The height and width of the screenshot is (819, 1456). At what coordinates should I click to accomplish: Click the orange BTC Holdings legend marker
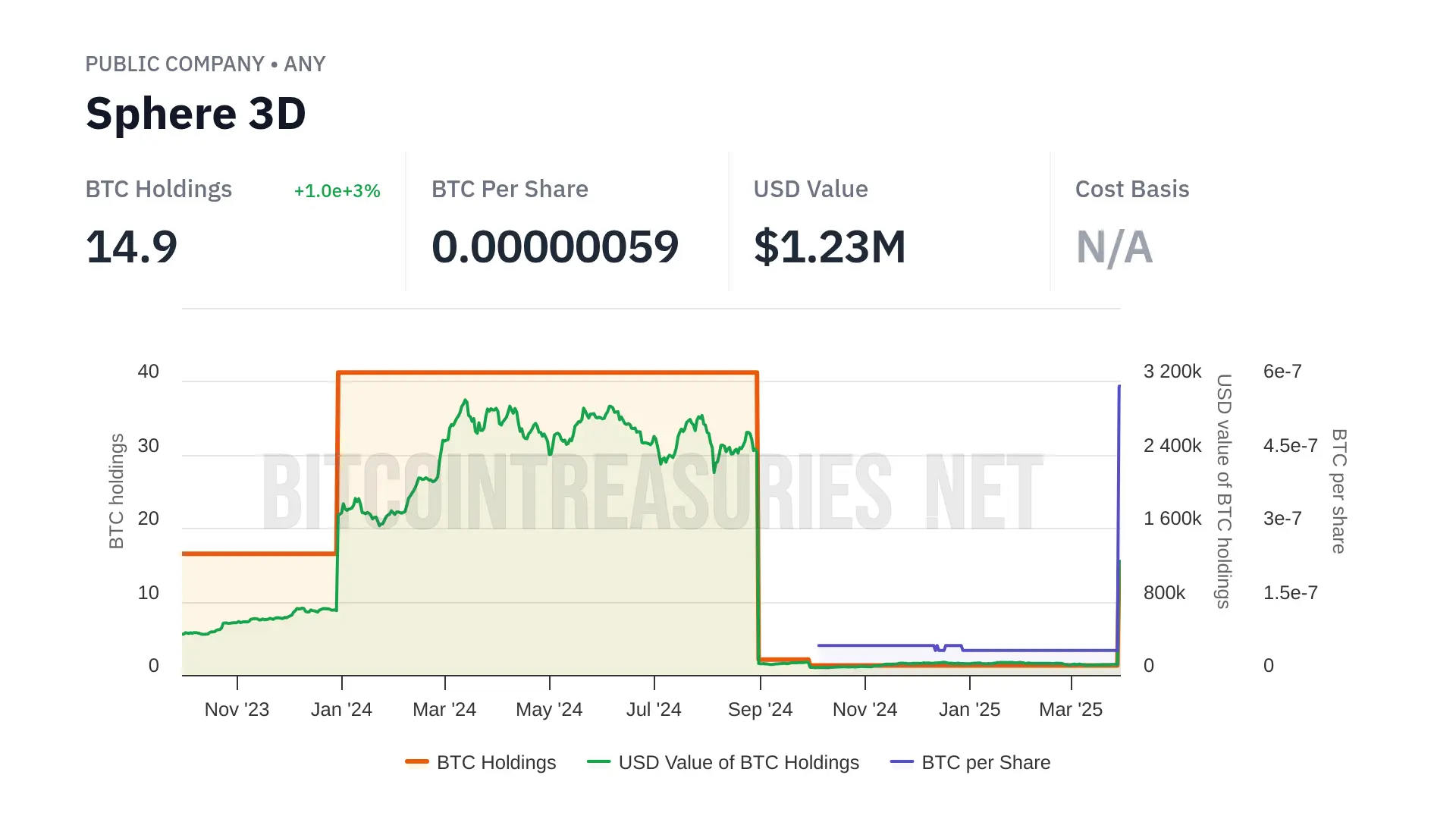coord(417,762)
